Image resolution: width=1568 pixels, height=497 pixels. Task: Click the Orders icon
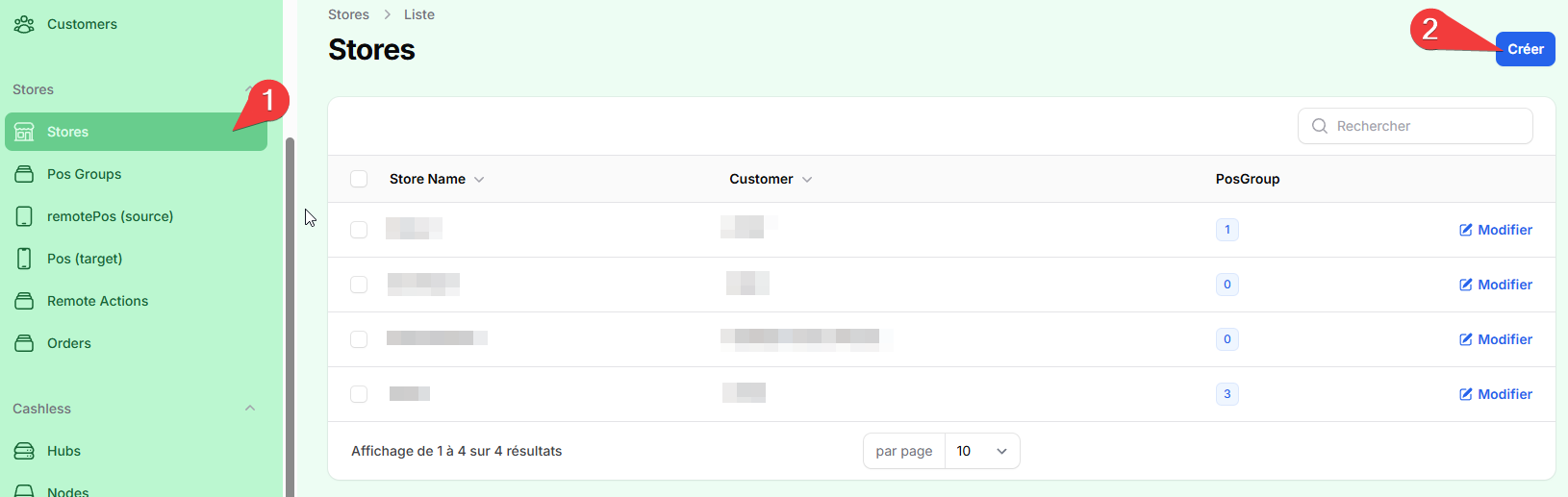(x=24, y=343)
